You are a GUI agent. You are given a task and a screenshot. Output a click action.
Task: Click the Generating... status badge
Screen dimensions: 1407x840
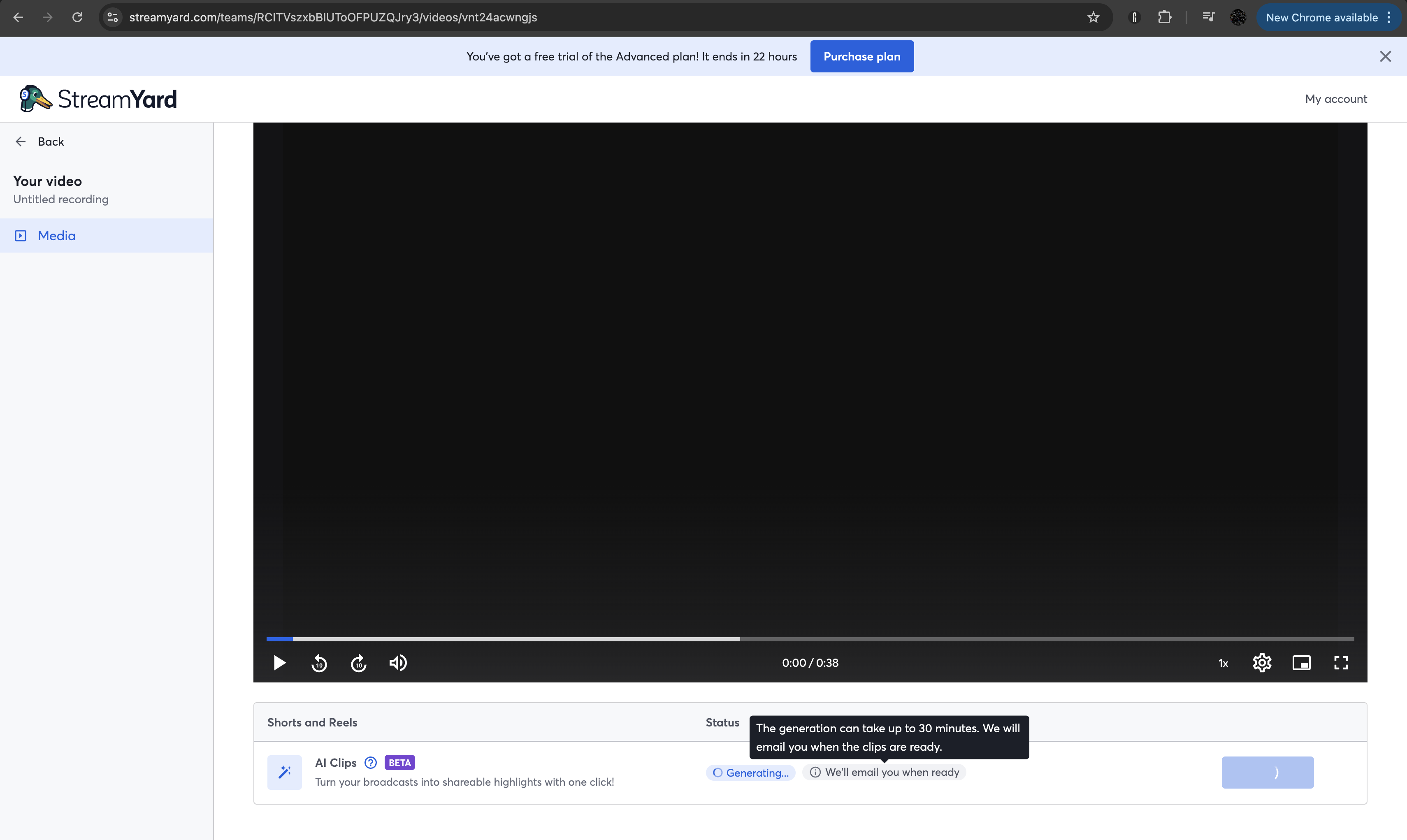[x=750, y=773]
